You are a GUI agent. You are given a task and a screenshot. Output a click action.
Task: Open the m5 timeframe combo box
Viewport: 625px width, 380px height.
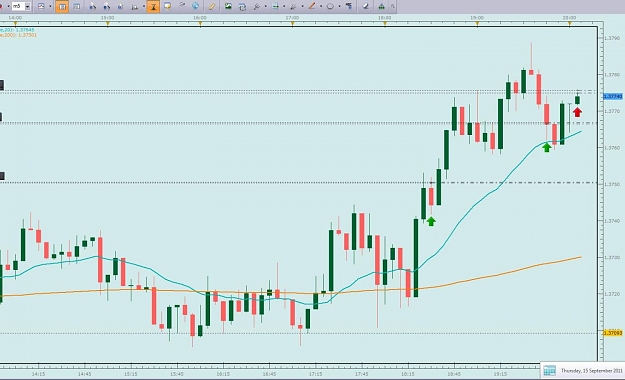[21, 6]
